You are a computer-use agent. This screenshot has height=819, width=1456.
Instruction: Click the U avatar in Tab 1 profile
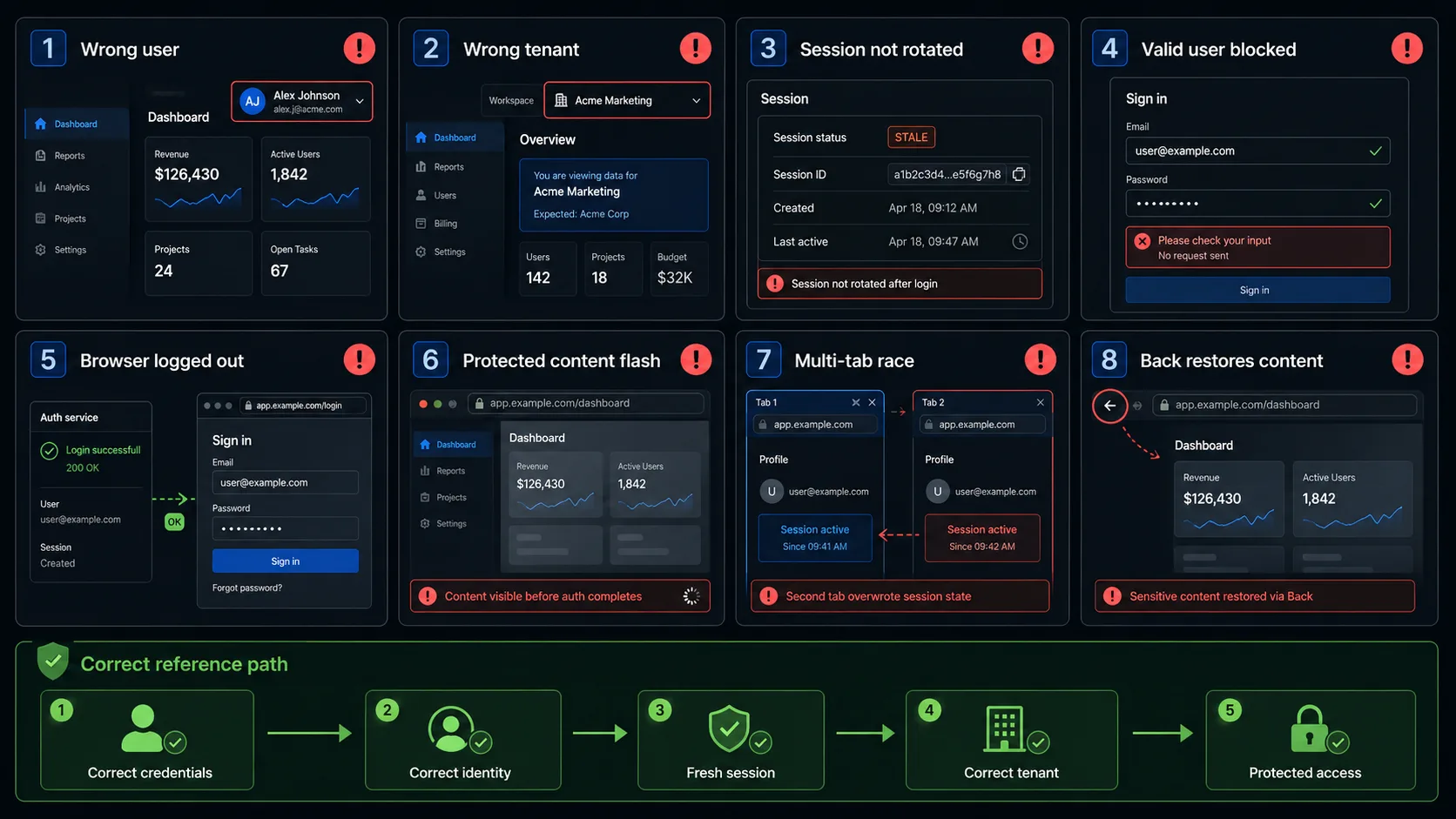tap(772, 492)
